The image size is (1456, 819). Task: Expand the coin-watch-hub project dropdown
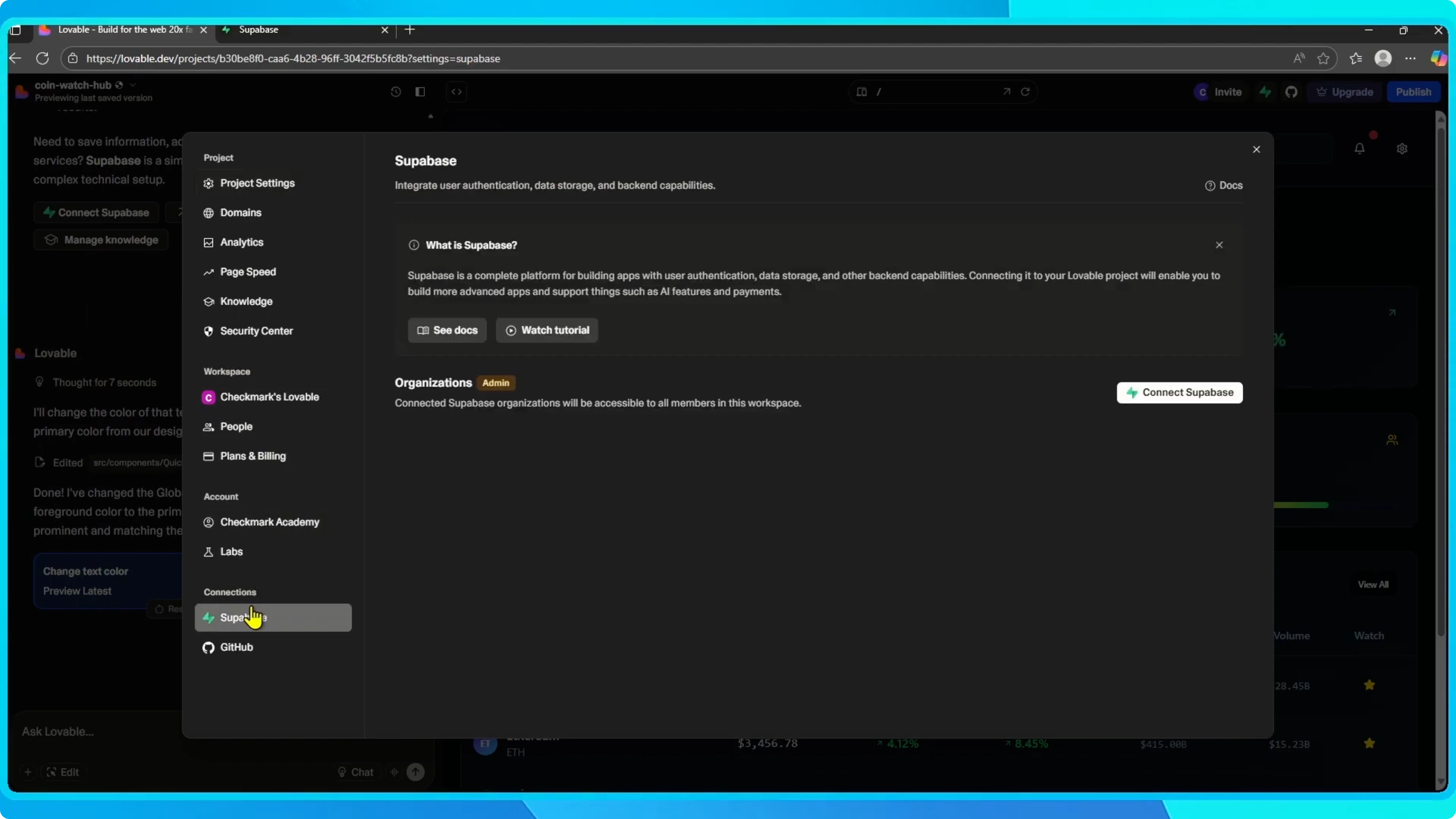[x=133, y=85]
